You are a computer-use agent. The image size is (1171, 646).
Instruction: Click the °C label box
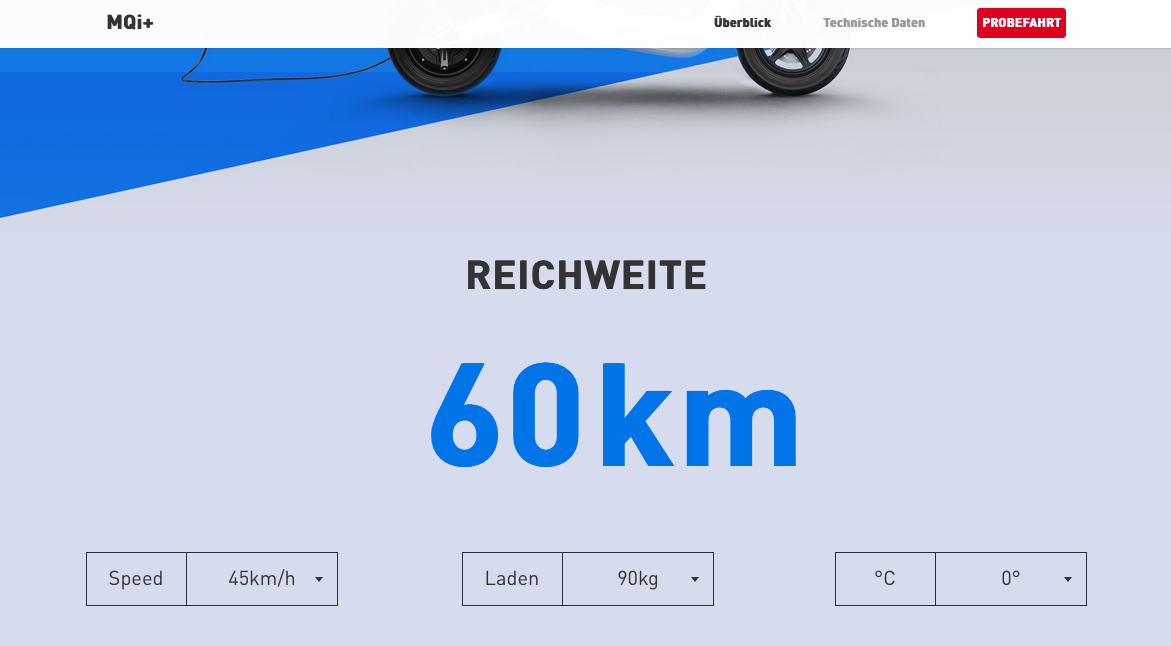pyautogui.click(x=885, y=579)
